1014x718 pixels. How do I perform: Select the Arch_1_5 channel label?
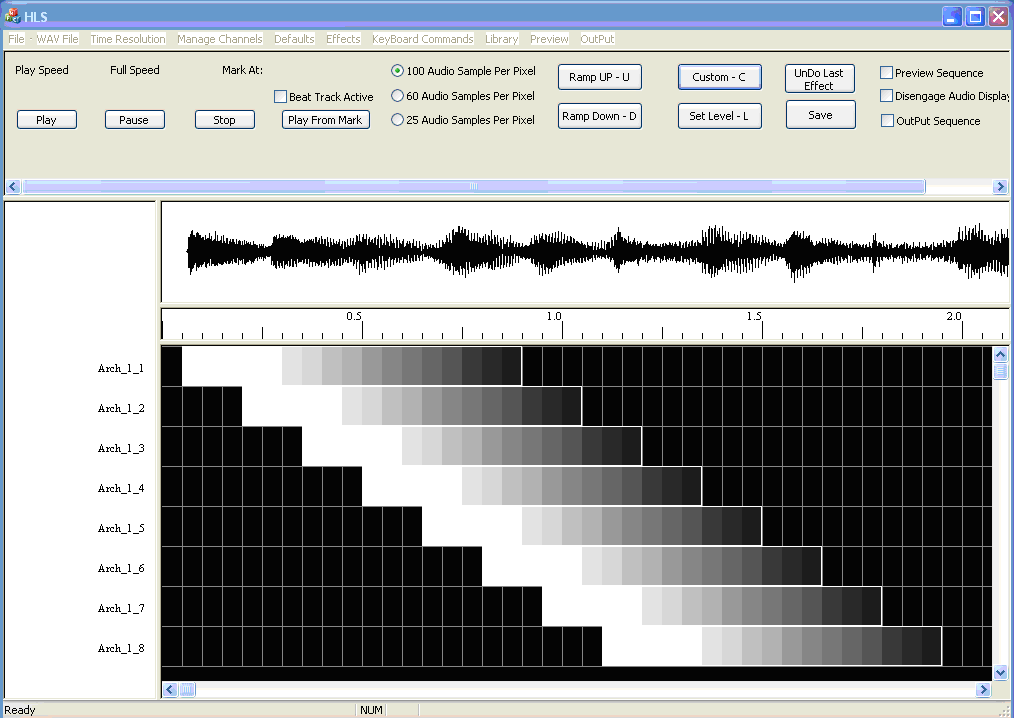(121, 529)
